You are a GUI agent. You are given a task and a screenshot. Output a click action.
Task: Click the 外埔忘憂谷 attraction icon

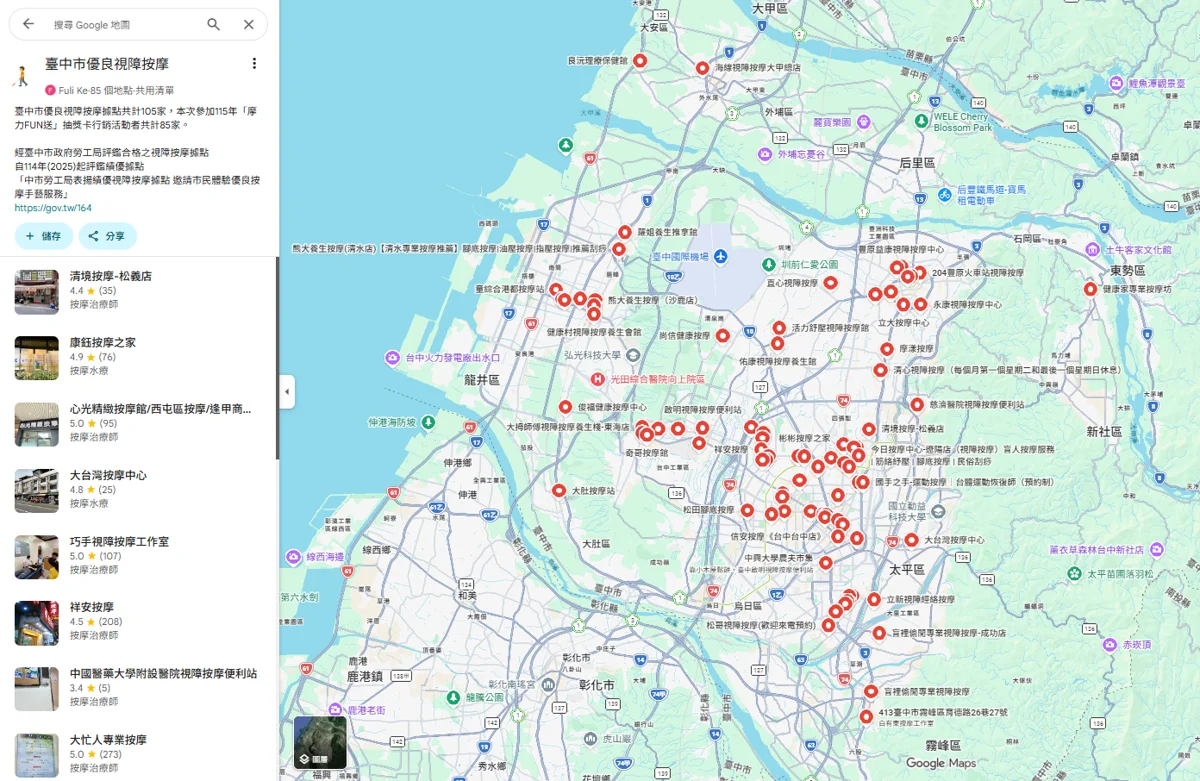coord(767,155)
